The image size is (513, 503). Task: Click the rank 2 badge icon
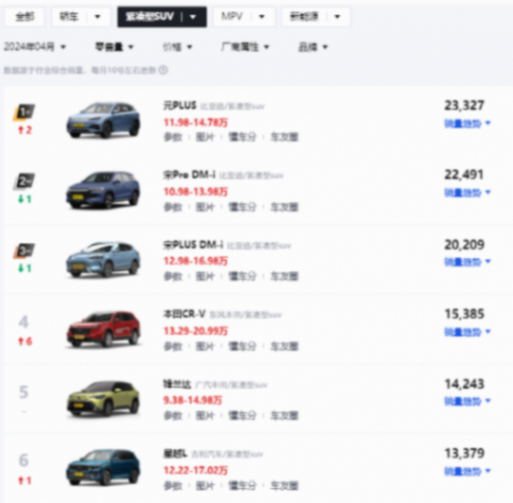(24, 181)
